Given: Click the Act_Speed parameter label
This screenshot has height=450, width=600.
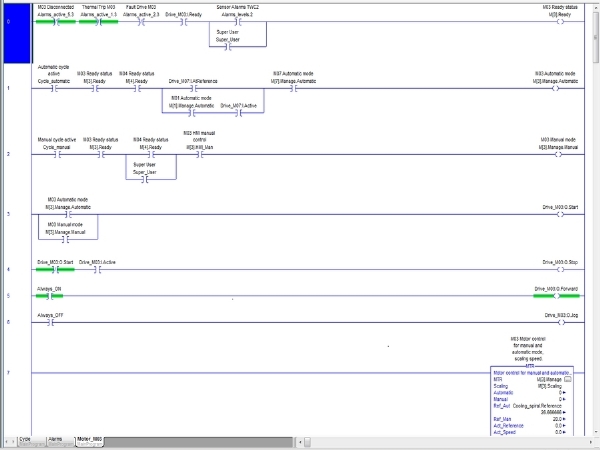Looking at the screenshot, I should point(504,432).
